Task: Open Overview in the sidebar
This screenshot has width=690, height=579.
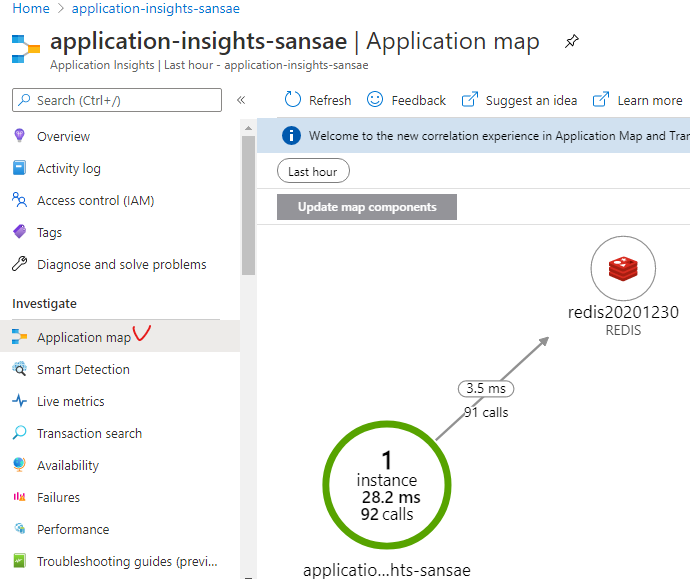Action: click(x=63, y=137)
